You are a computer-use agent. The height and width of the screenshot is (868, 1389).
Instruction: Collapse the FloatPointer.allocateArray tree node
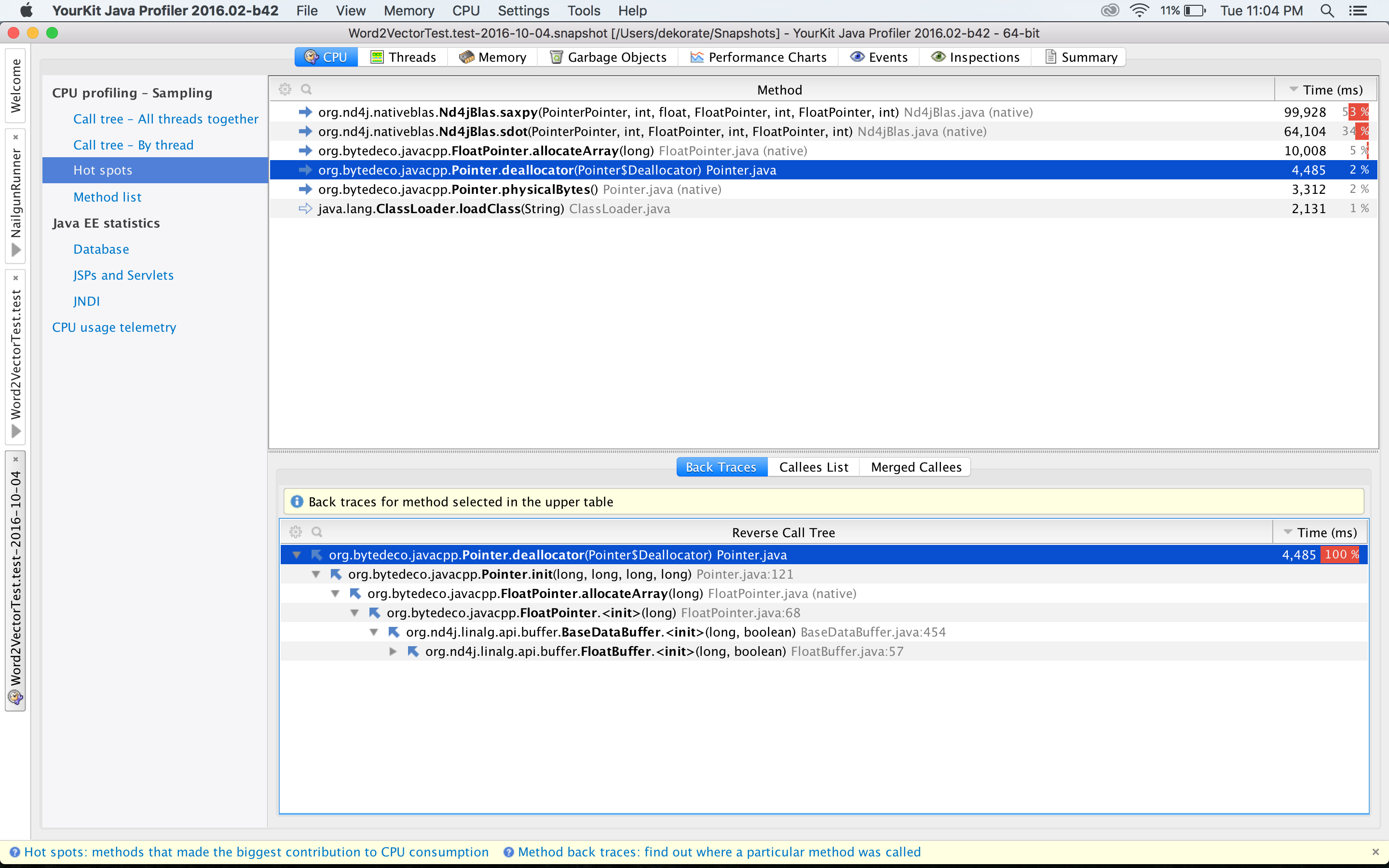335,593
